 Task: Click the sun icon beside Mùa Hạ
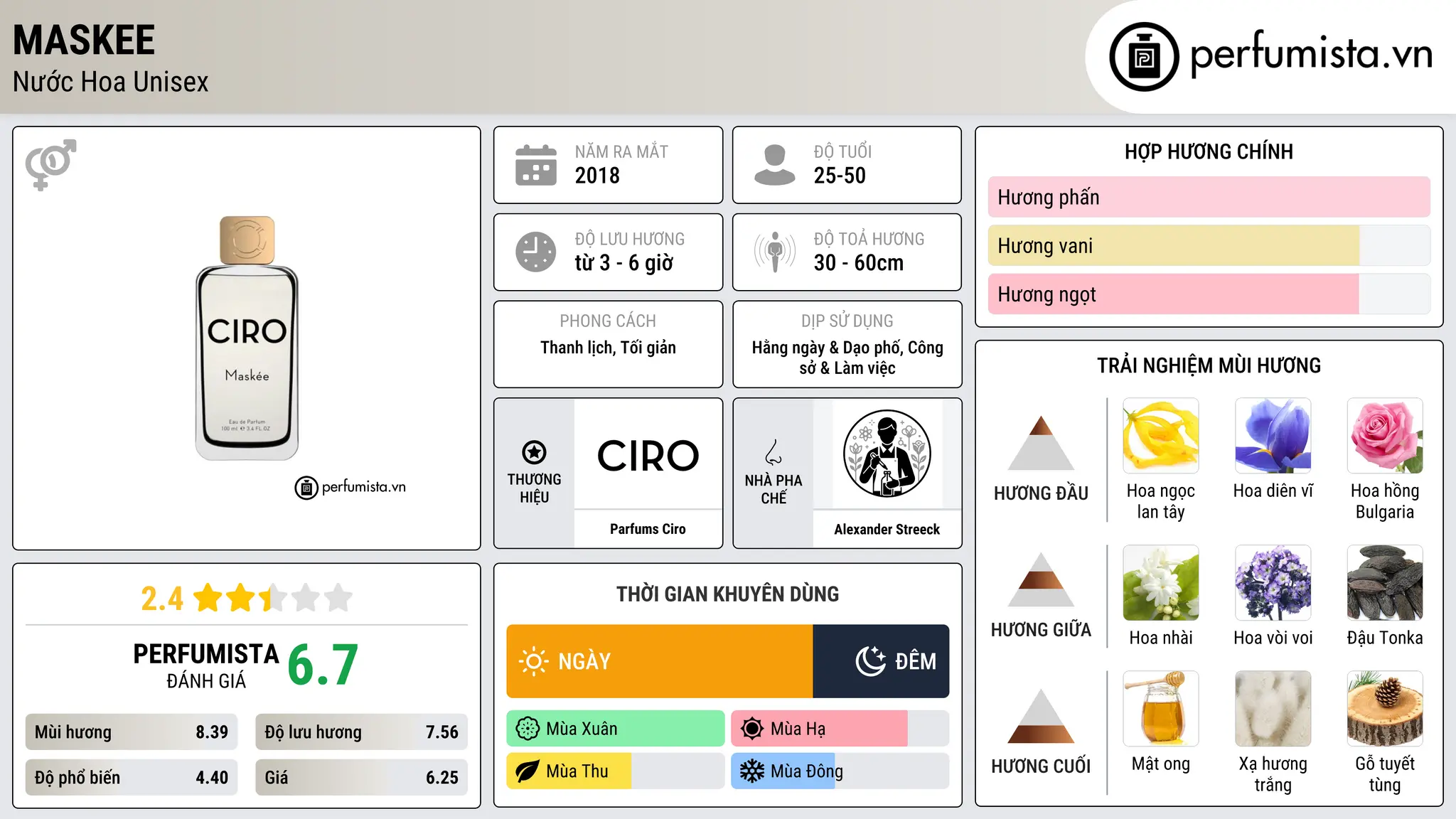pyautogui.click(x=752, y=729)
